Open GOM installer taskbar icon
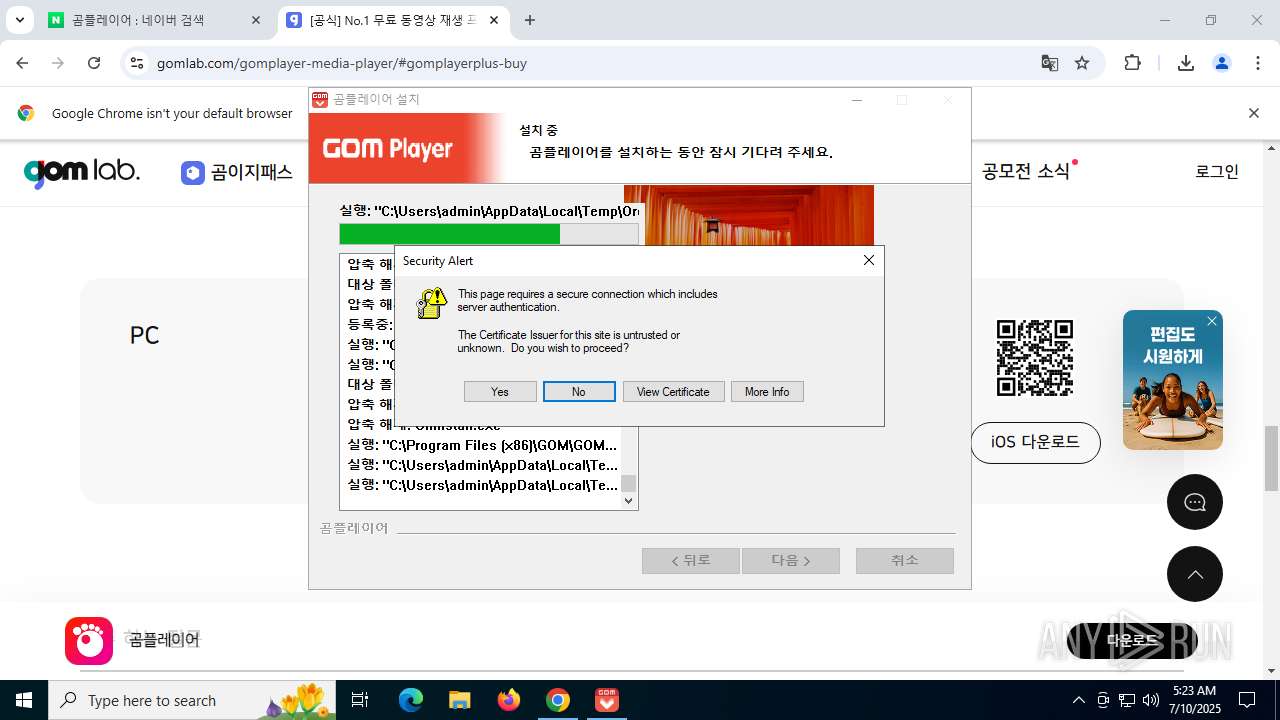 click(607, 700)
